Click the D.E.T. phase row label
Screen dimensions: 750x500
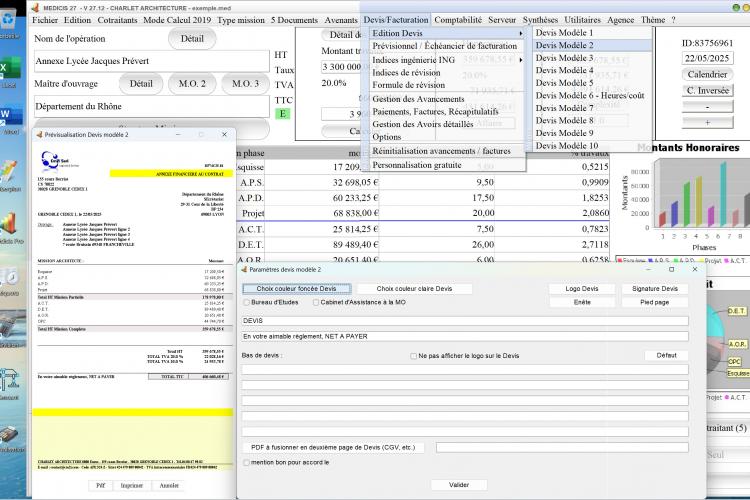(x=251, y=244)
